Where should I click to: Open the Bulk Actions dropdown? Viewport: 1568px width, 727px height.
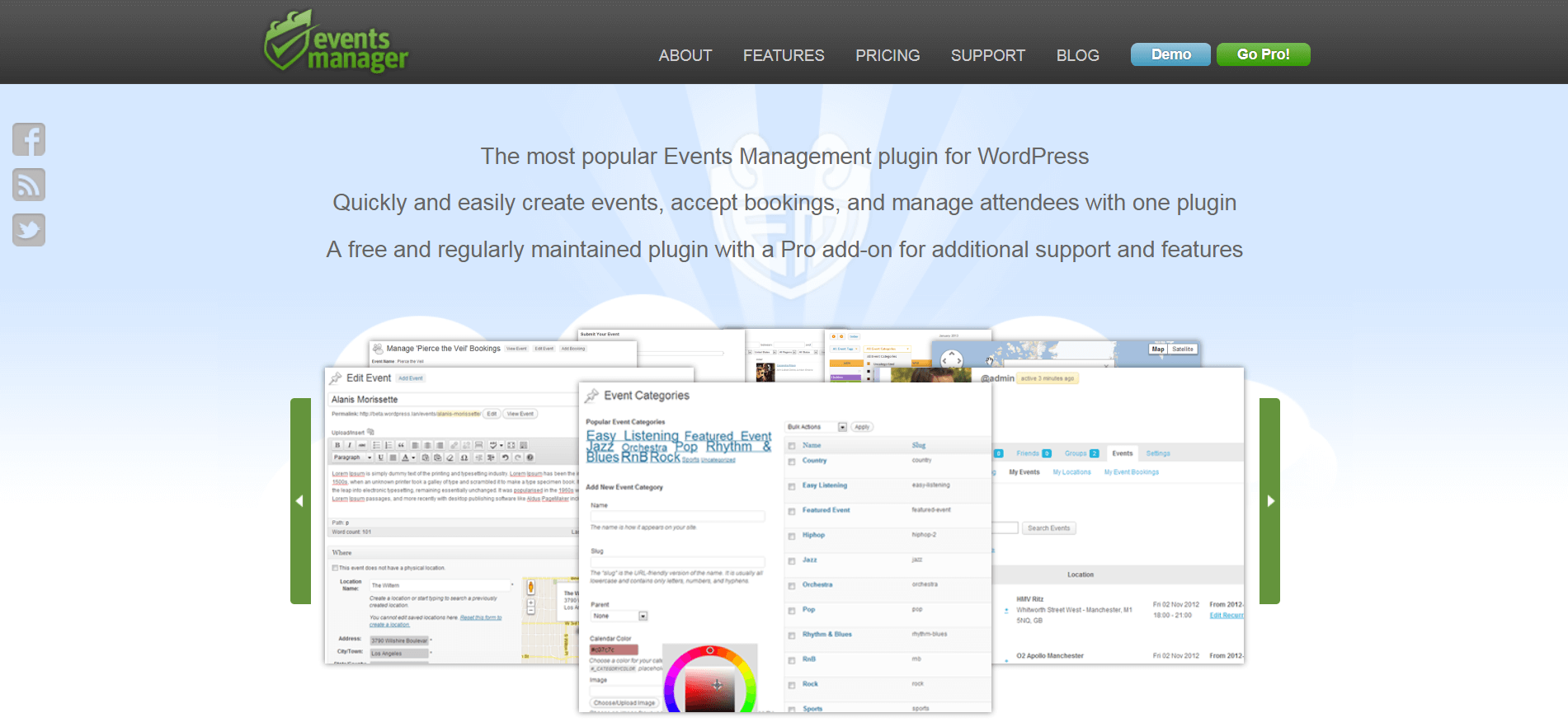point(817,427)
